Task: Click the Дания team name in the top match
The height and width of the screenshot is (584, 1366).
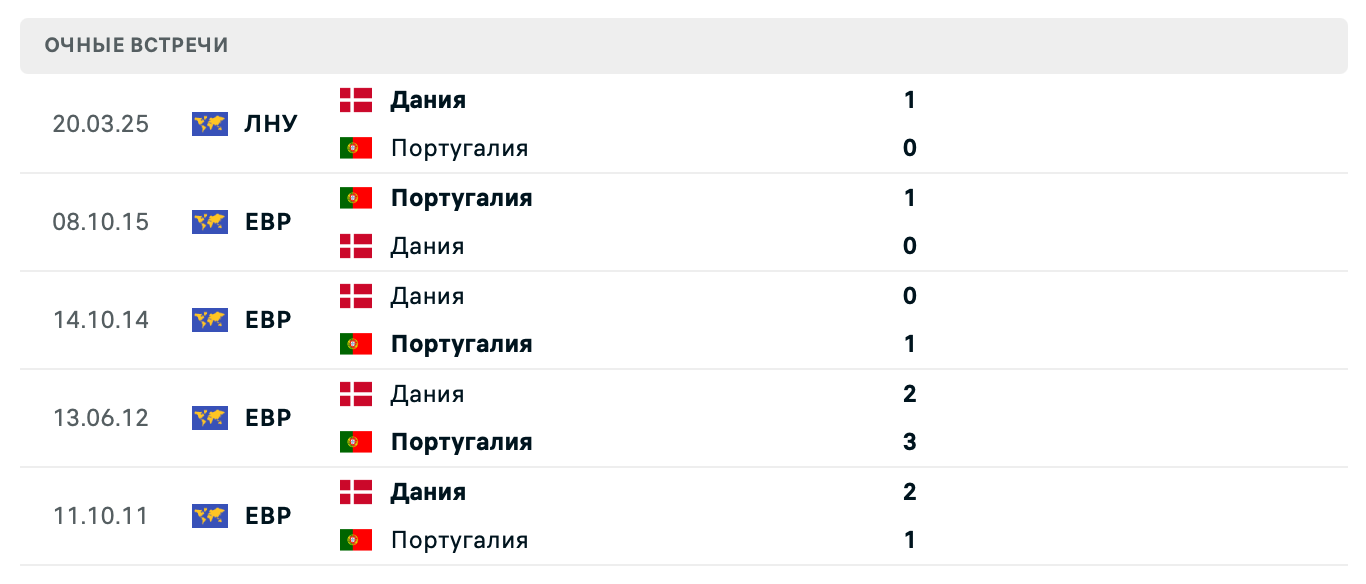Action: pos(426,100)
